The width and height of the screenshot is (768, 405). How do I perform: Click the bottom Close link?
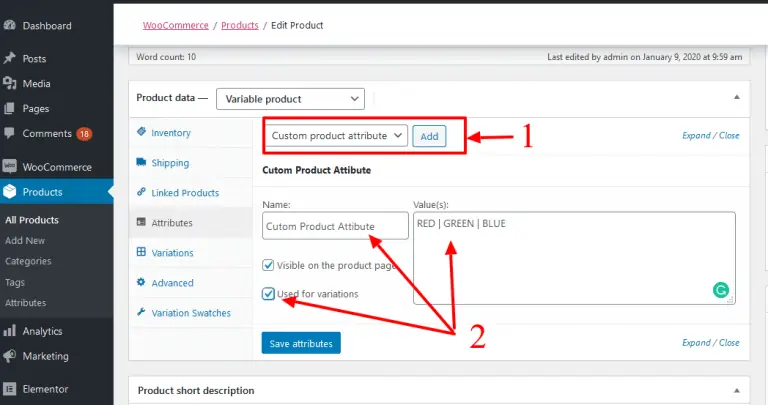point(729,343)
